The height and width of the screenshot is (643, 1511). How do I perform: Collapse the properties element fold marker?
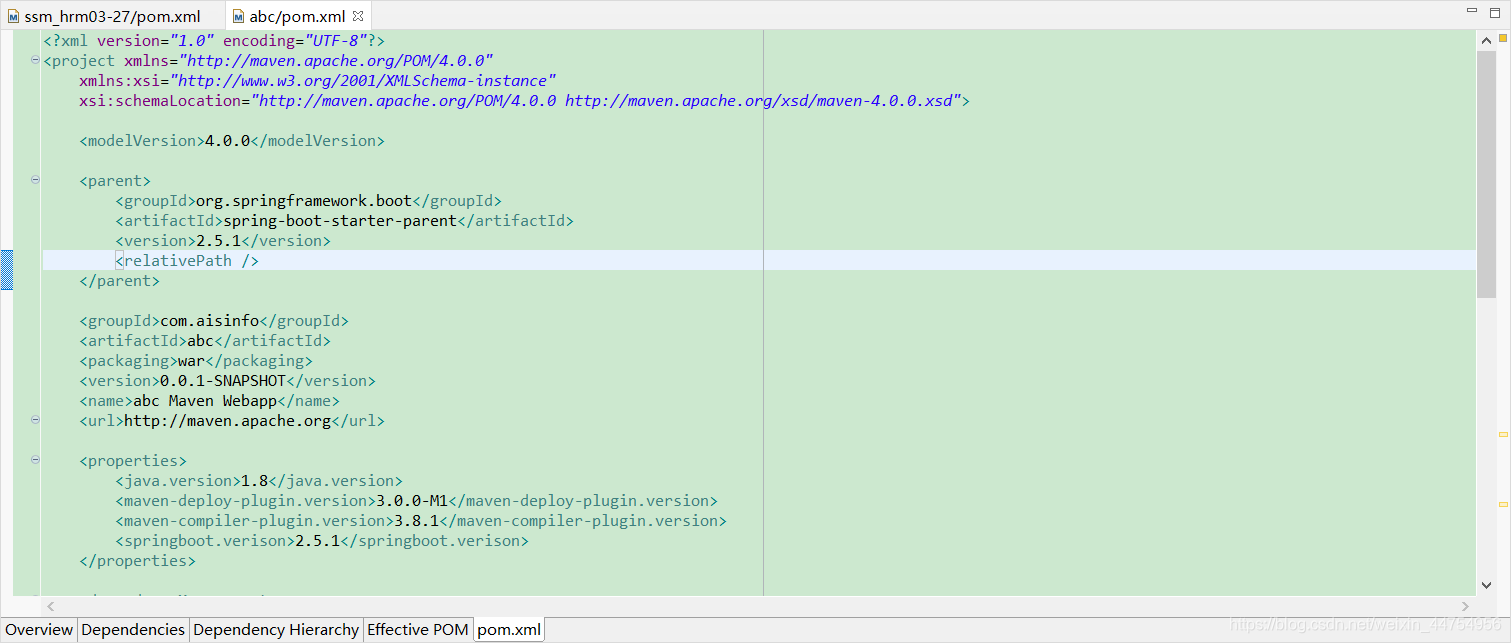pos(34,460)
